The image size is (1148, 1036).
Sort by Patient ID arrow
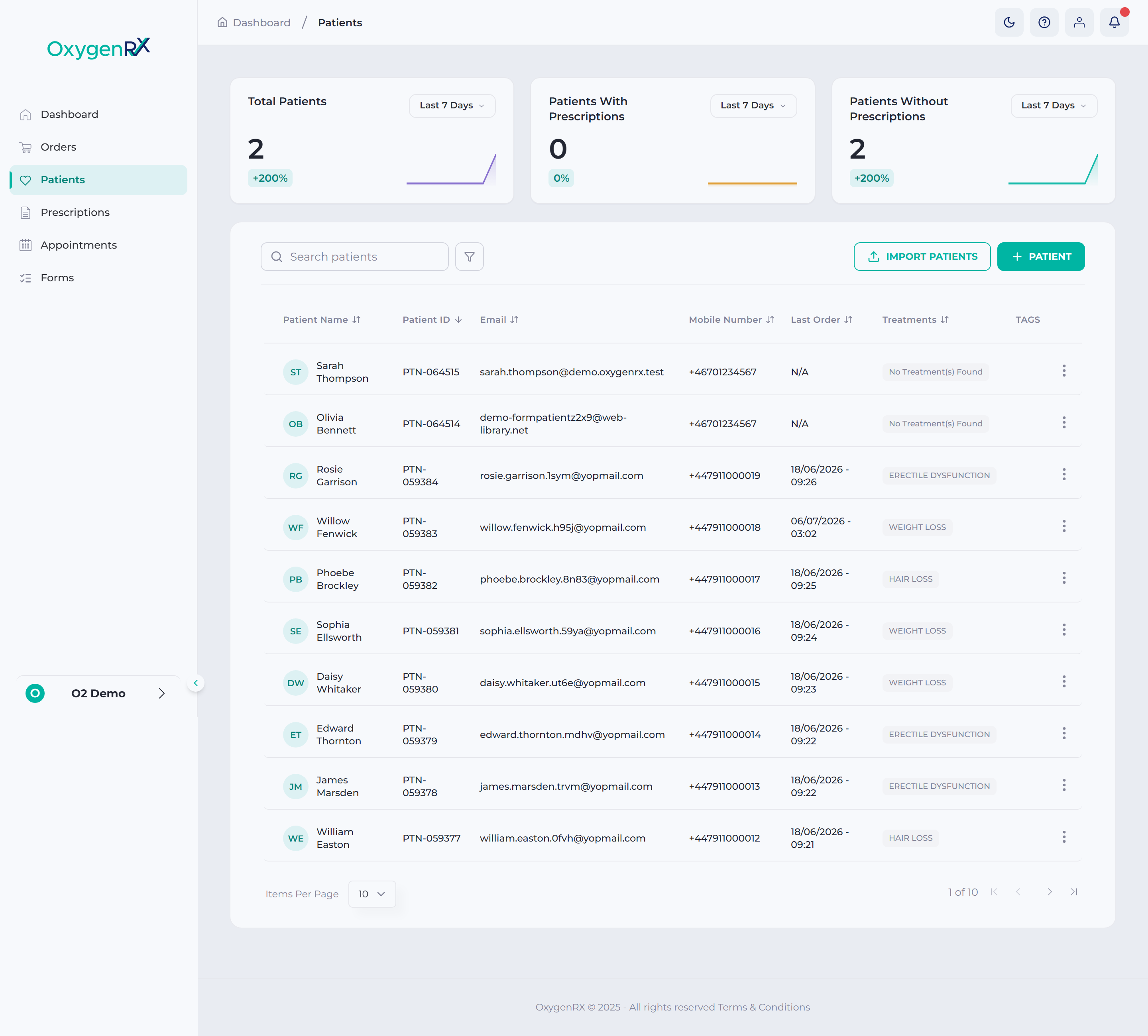[458, 320]
